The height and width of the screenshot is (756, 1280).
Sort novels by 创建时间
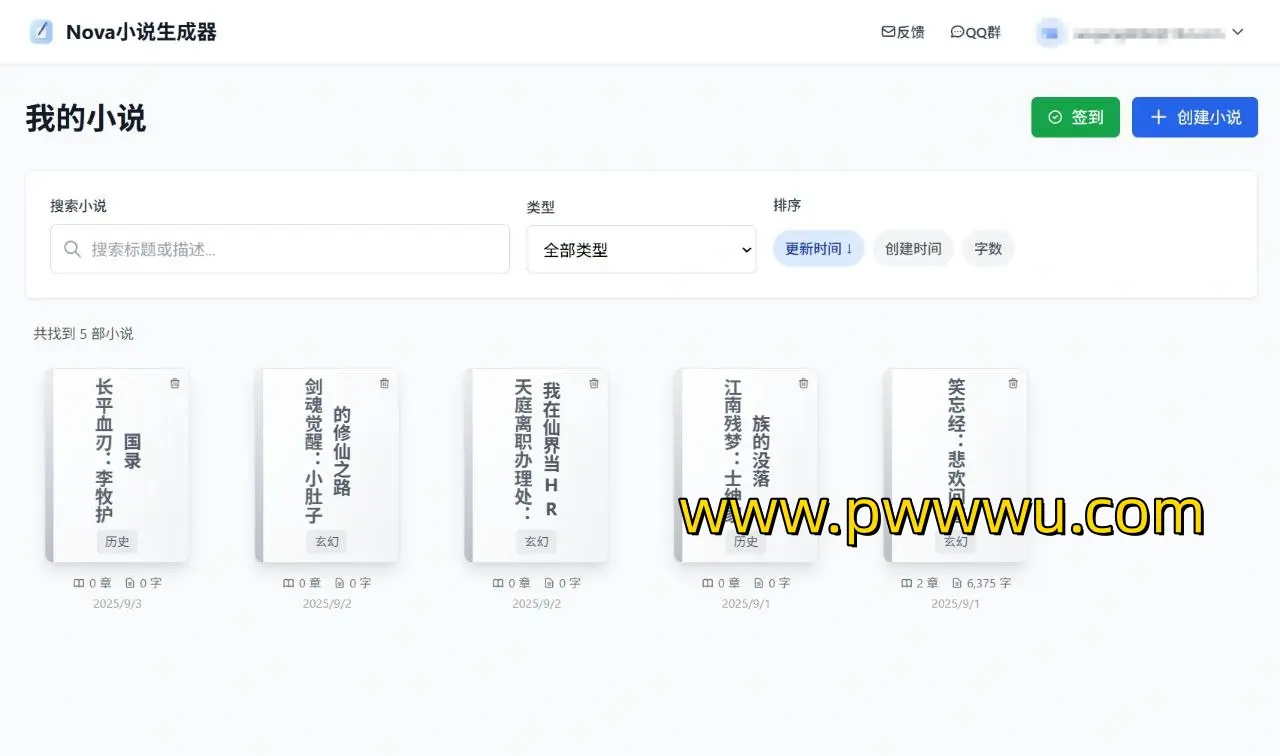pos(913,249)
